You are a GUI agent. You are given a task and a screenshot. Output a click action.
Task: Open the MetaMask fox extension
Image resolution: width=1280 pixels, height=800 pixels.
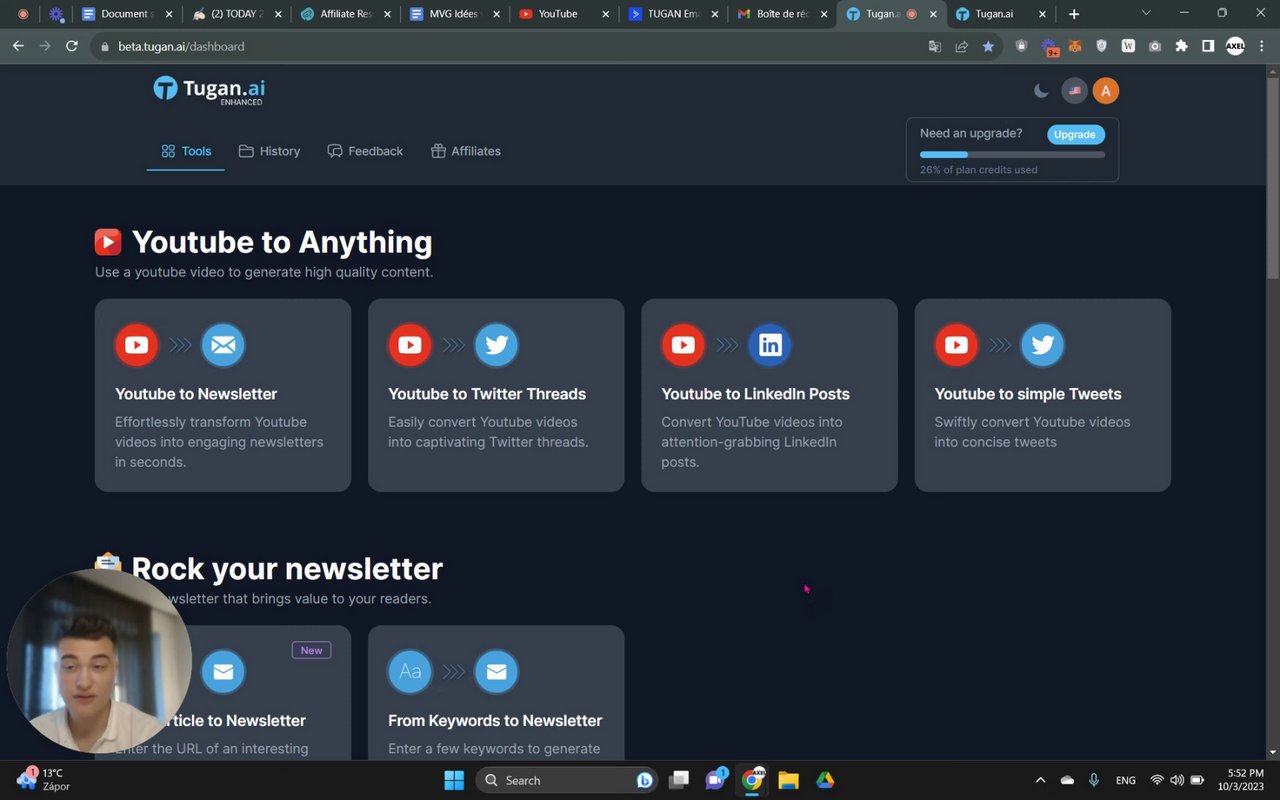click(x=1075, y=46)
